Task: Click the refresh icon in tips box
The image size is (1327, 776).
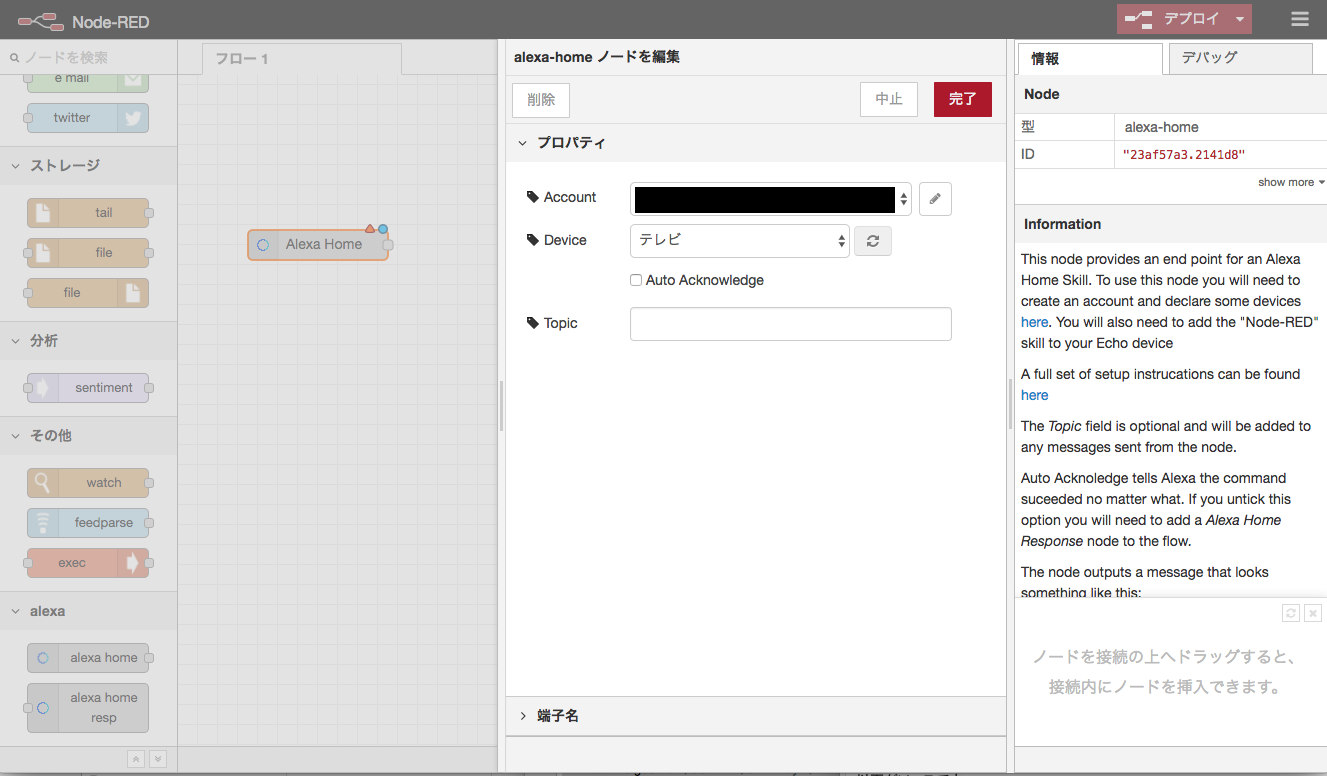Action: (1291, 613)
